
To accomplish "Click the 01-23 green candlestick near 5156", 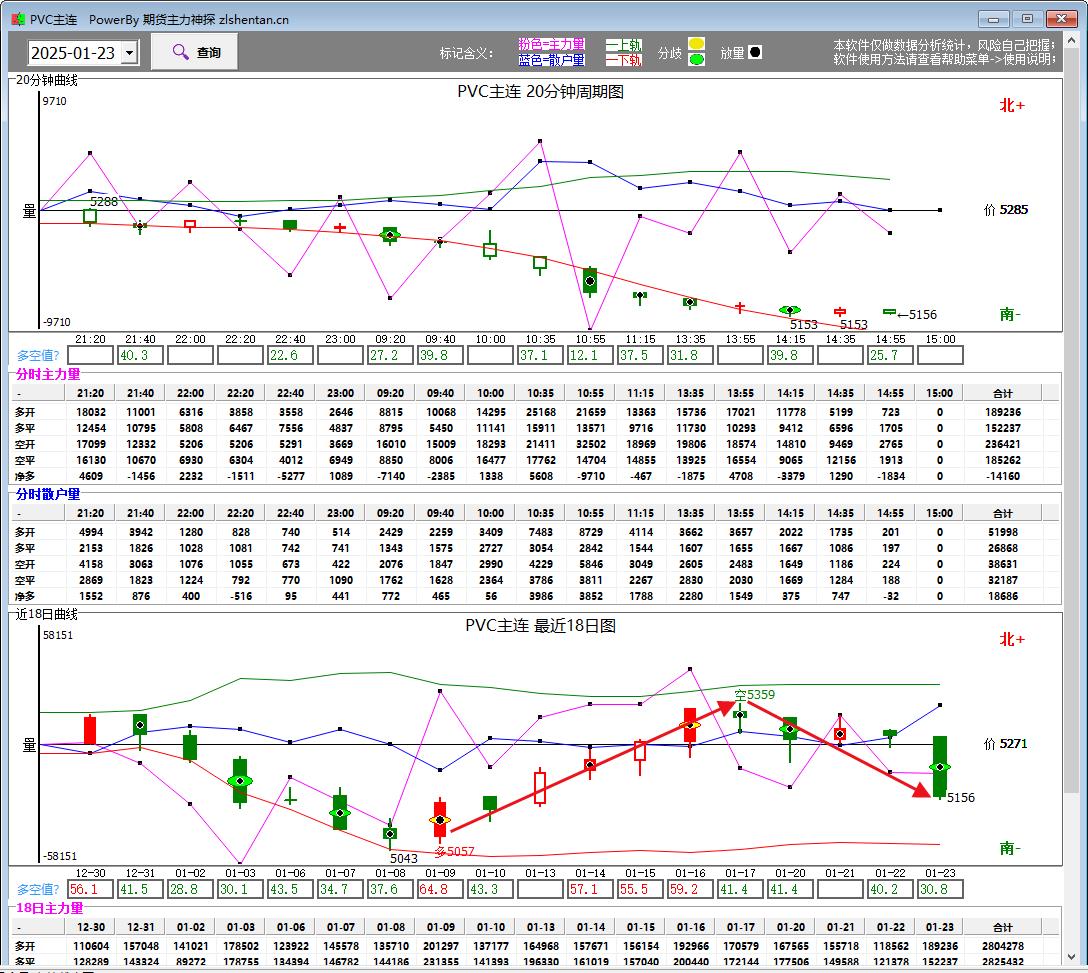I will coord(940,767).
